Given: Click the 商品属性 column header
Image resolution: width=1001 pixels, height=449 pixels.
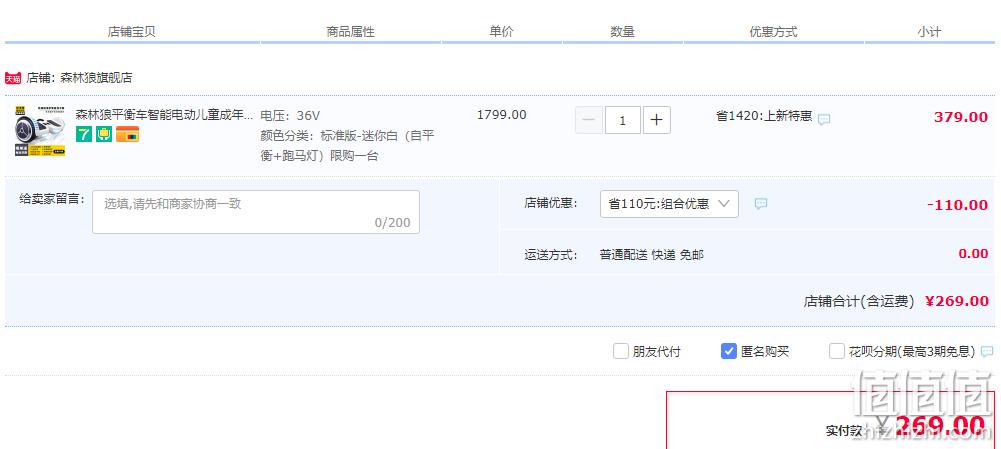Looking at the screenshot, I should point(350,31).
